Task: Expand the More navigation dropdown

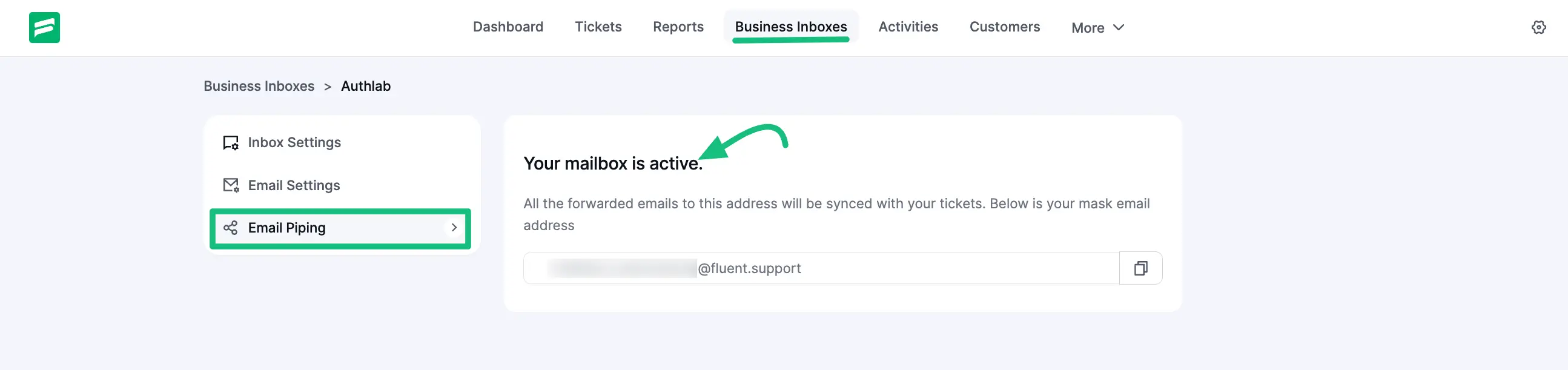Action: tap(1097, 27)
